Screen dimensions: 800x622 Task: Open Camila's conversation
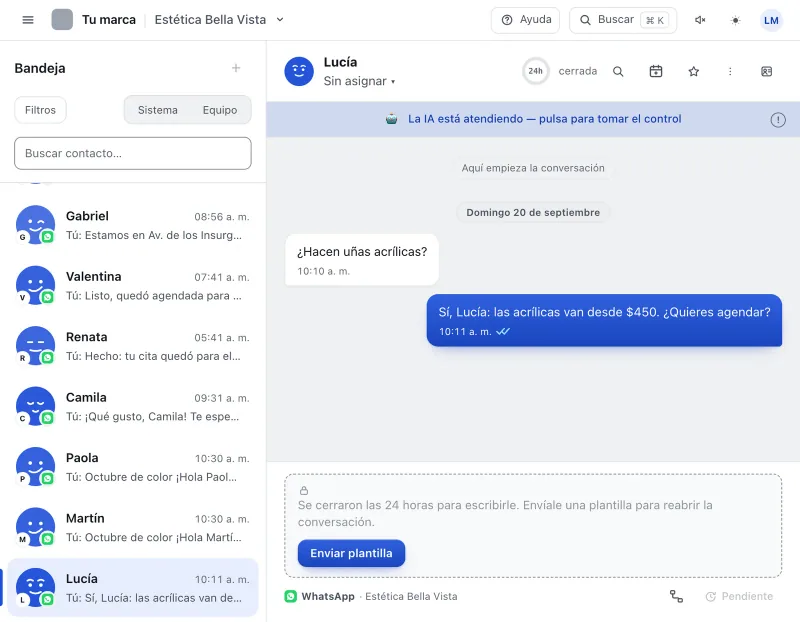[x=133, y=407]
